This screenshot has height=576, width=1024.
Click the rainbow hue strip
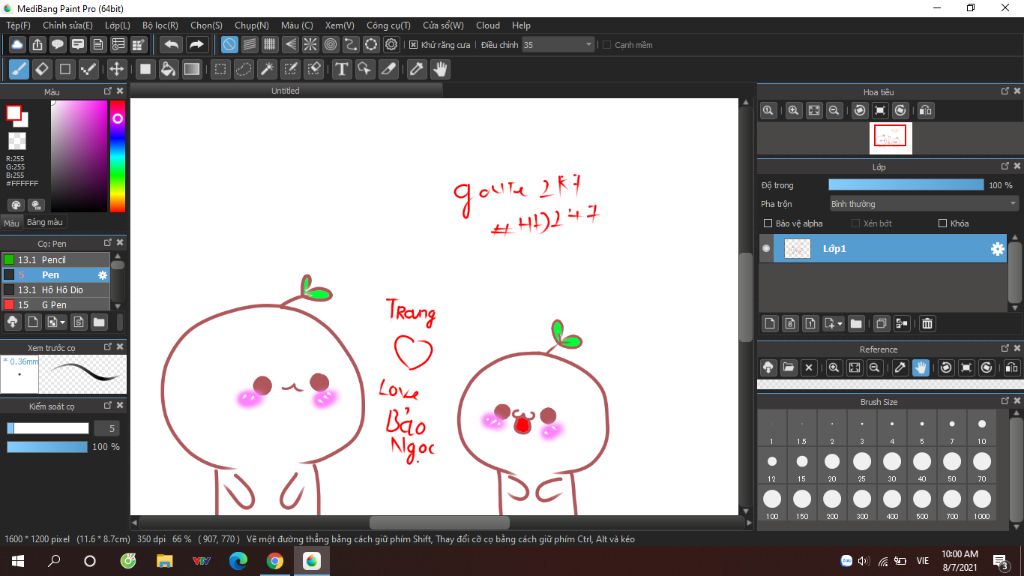117,156
